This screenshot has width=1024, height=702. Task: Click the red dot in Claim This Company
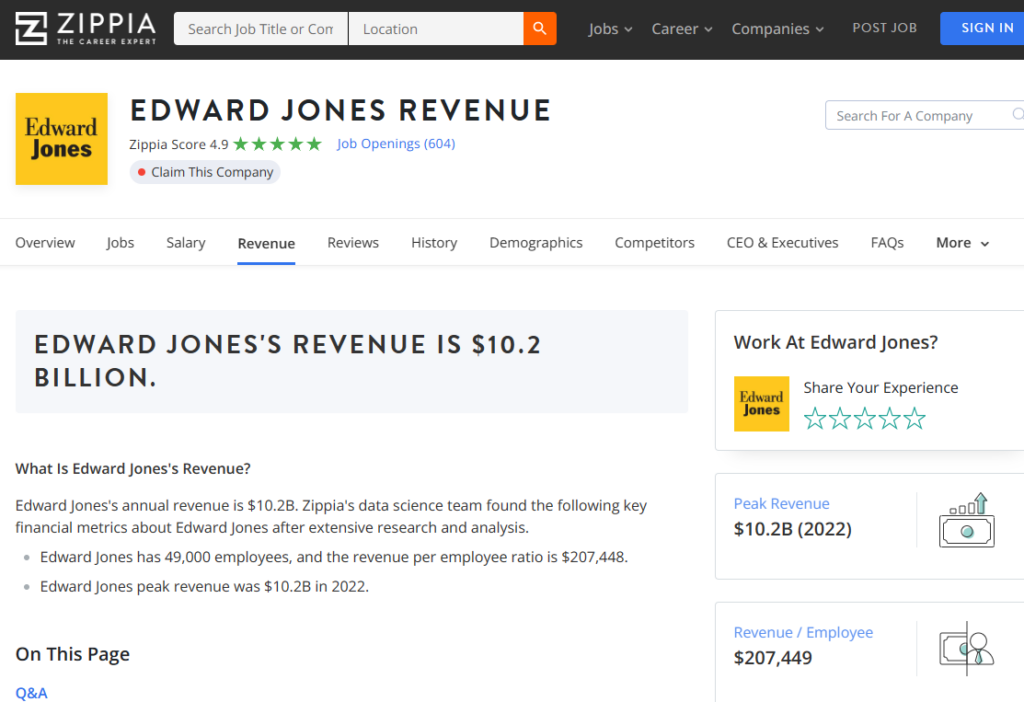[141, 172]
